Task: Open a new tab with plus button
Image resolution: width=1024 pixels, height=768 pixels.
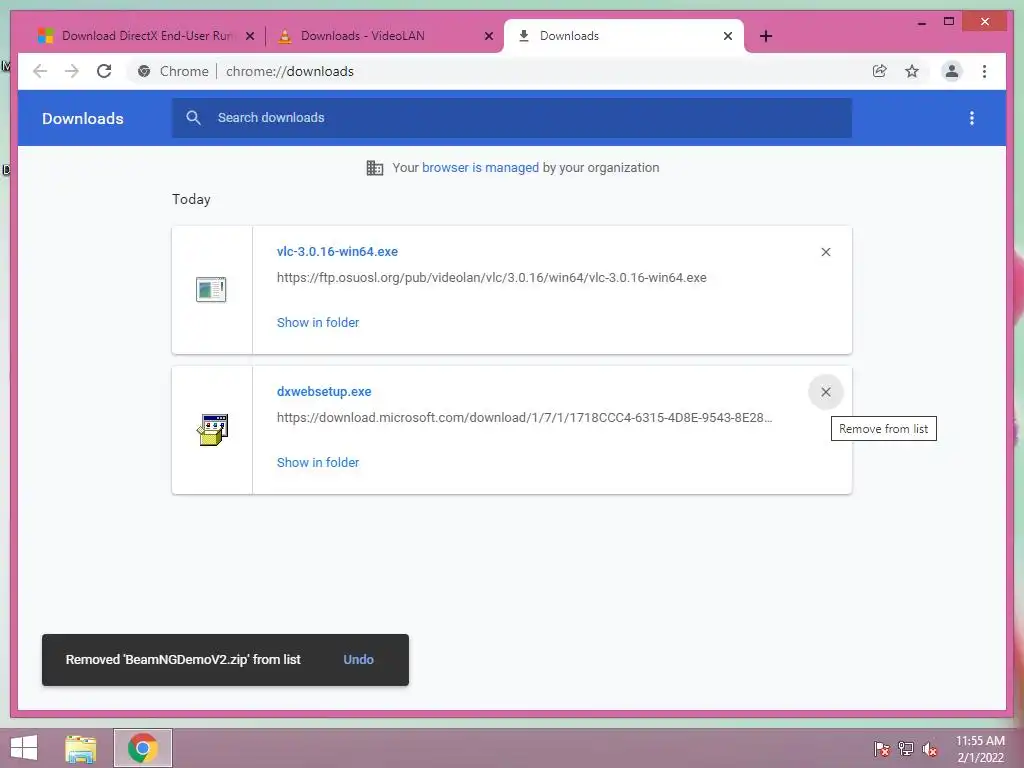Action: coord(766,37)
